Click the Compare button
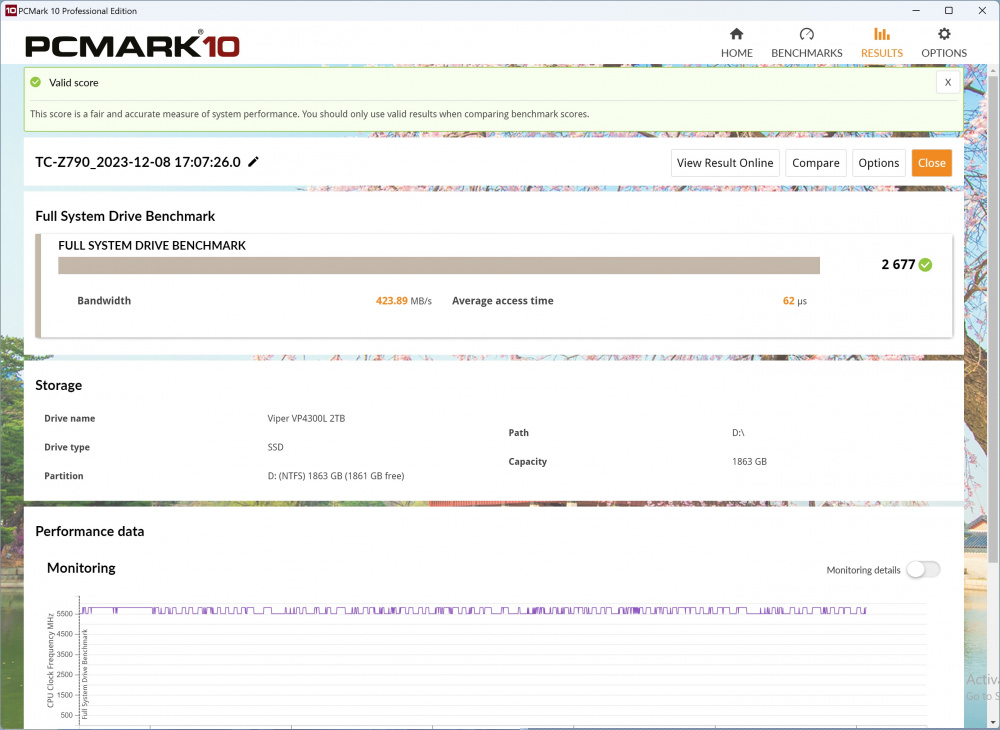 [x=816, y=163]
